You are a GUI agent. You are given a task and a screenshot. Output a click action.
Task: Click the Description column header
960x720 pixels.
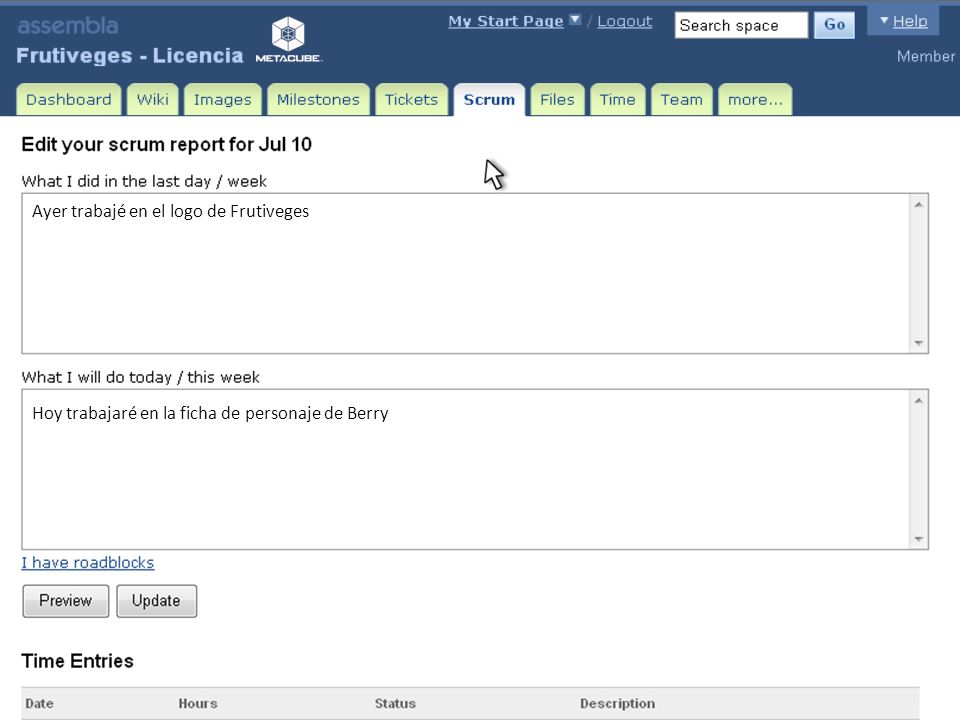point(617,703)
